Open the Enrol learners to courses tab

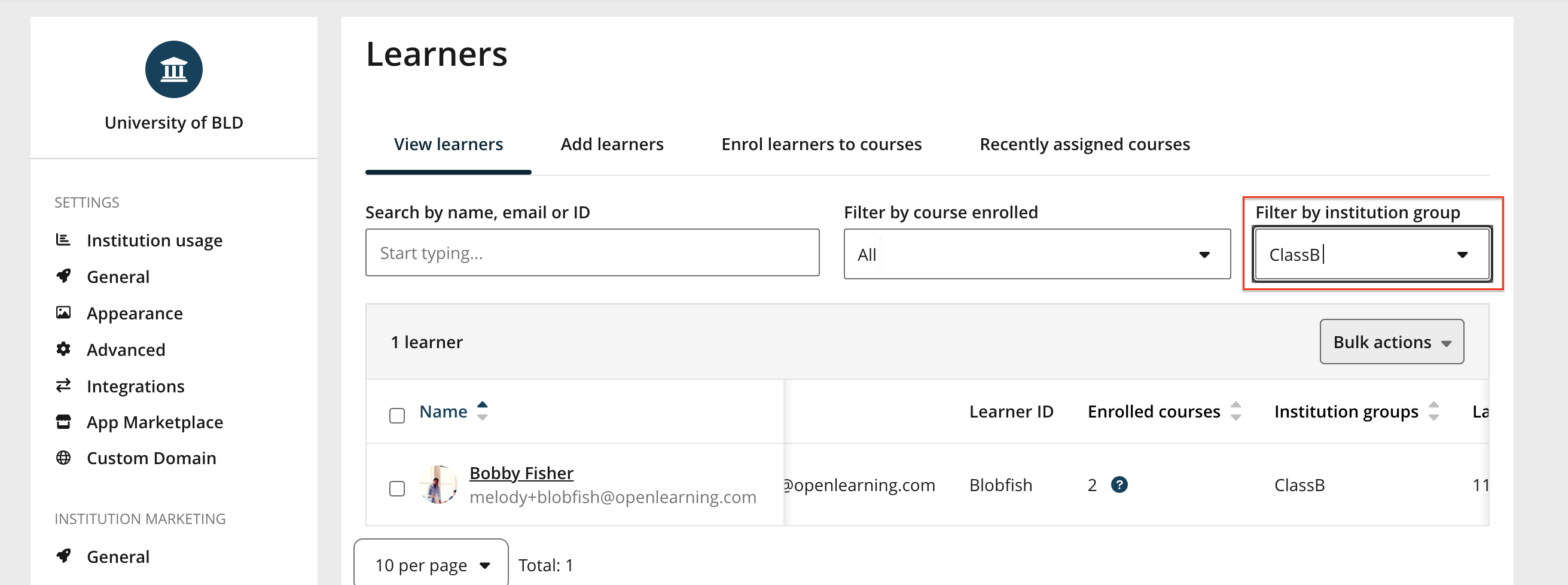[821, 144]
